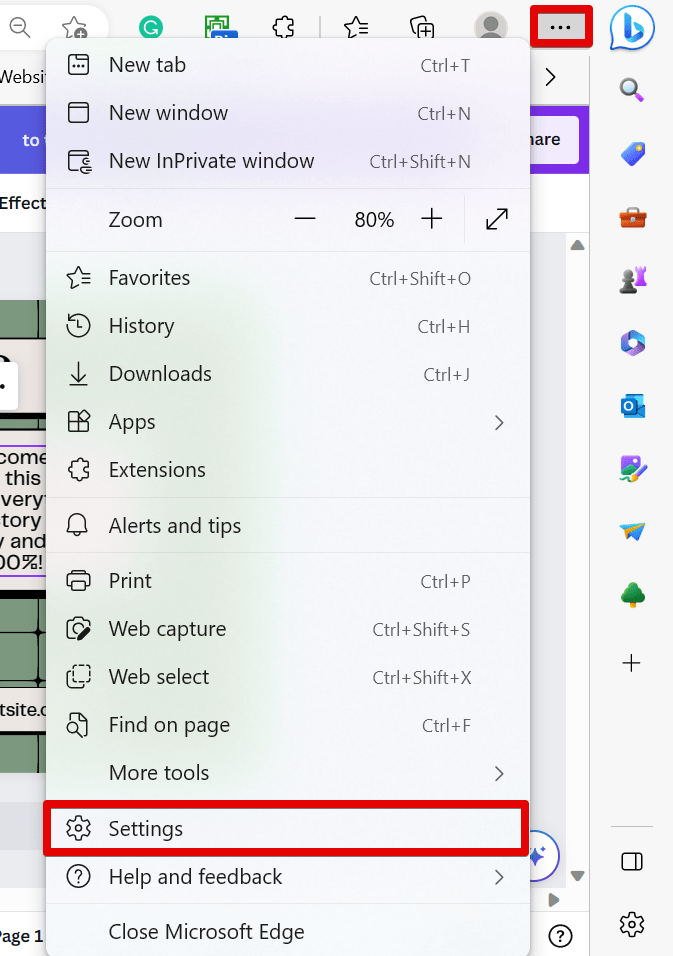Open Drop via the paper plane icon

[632, 532]
